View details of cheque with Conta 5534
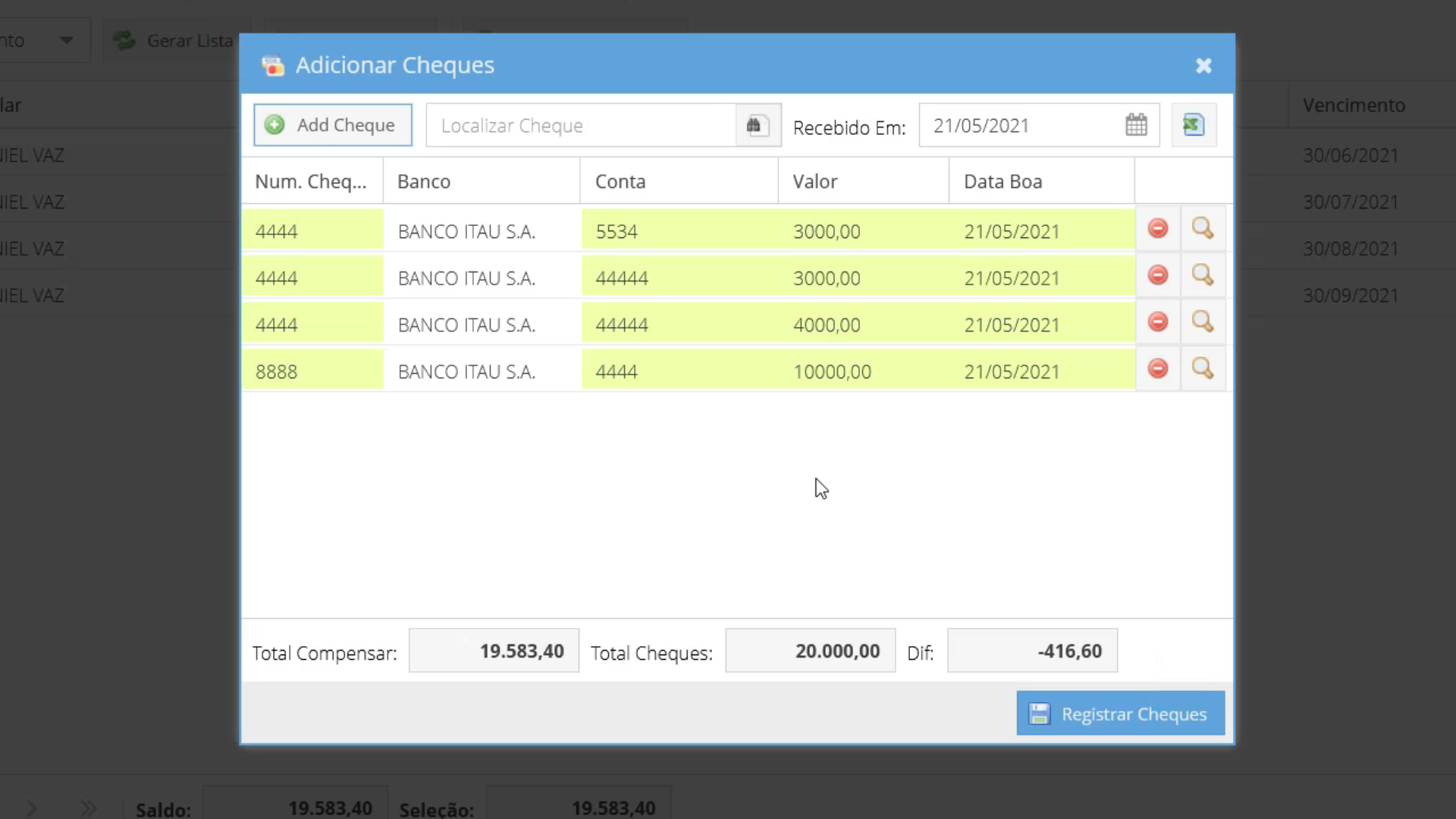 tap(1203, 228)
